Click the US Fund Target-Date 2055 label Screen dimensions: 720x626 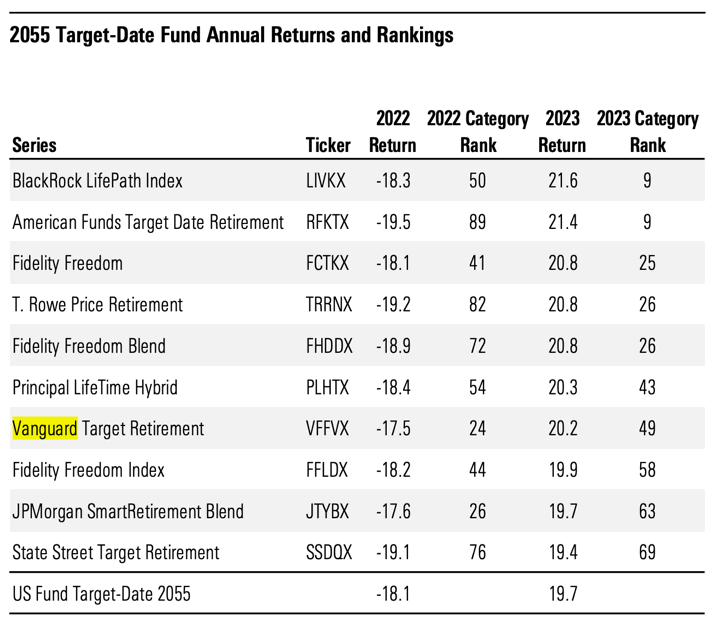[x=101, y=595]
